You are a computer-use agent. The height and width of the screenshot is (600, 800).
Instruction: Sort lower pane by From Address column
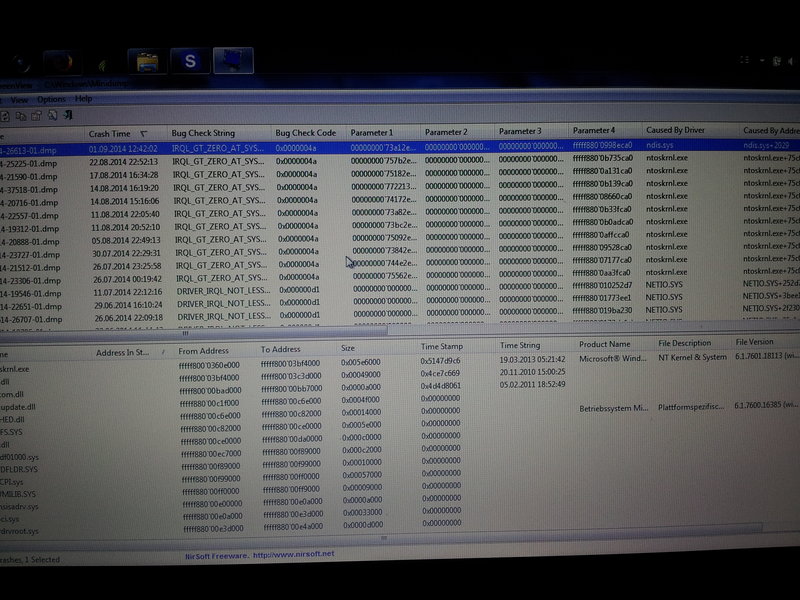click(203, 351)
